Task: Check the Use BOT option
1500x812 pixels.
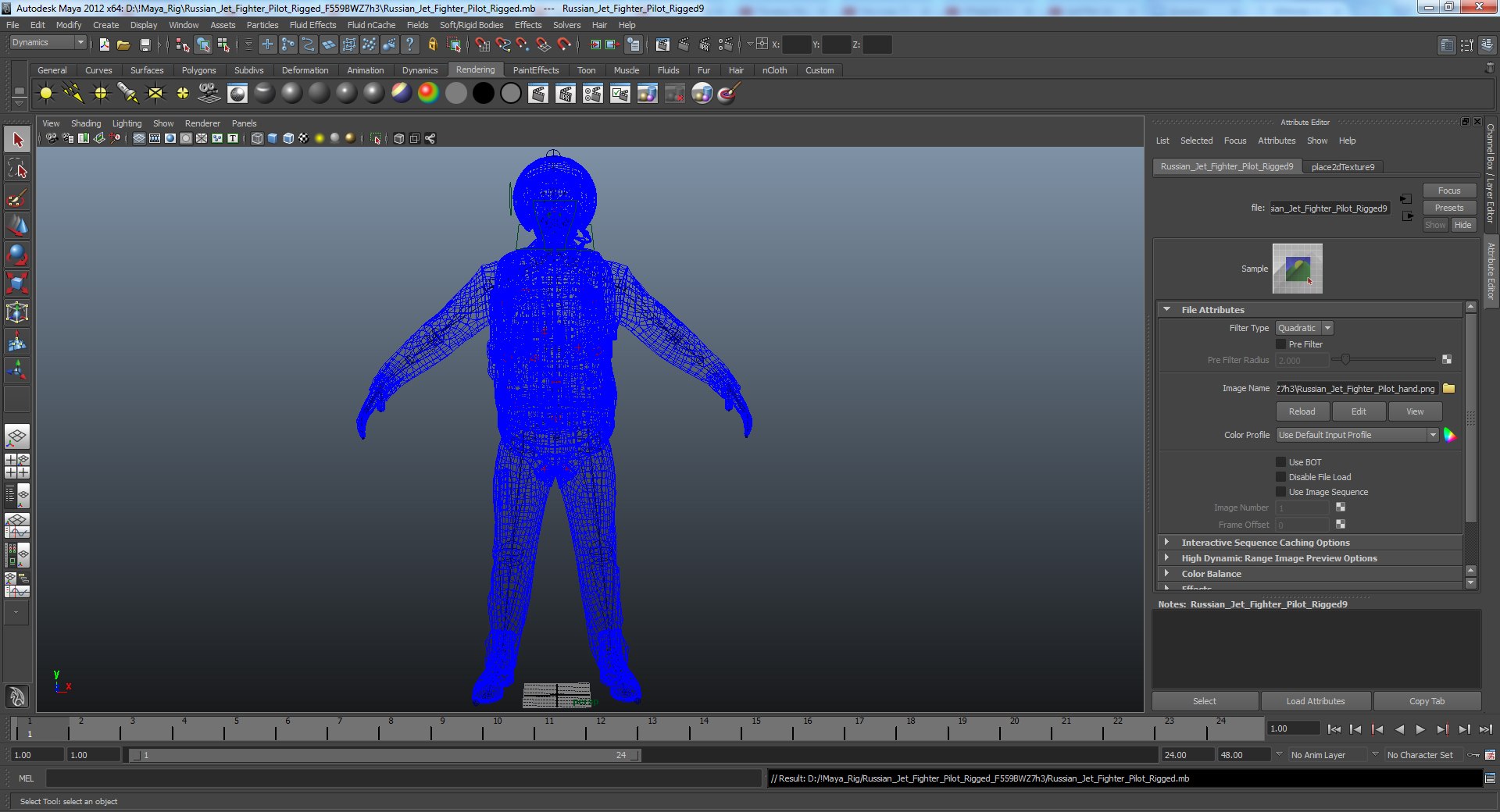Action: tap(1280, 462)
